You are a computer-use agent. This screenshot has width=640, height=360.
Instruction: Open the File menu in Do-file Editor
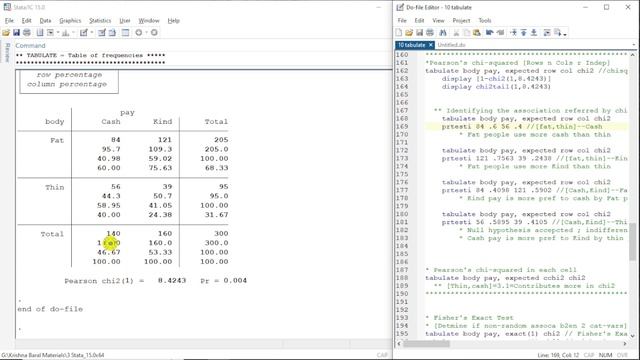click(x=402, y=20)
